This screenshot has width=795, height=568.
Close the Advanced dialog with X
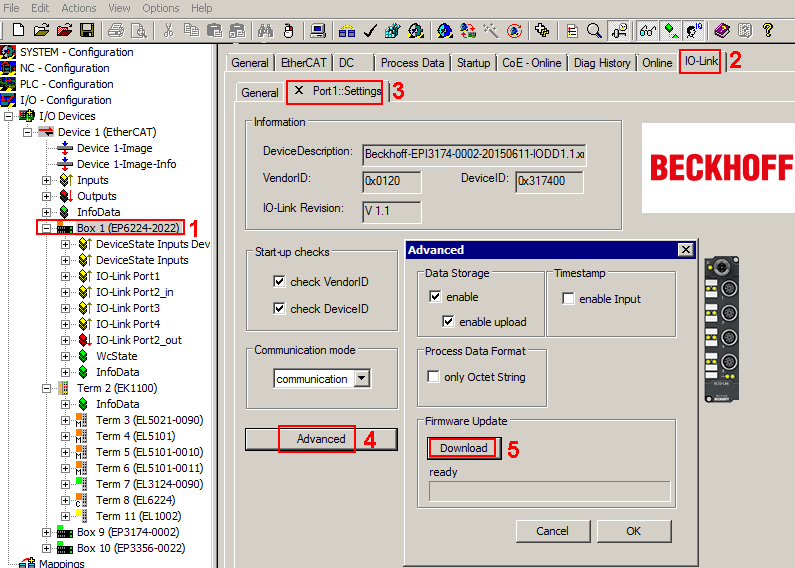tap(685, 250)
